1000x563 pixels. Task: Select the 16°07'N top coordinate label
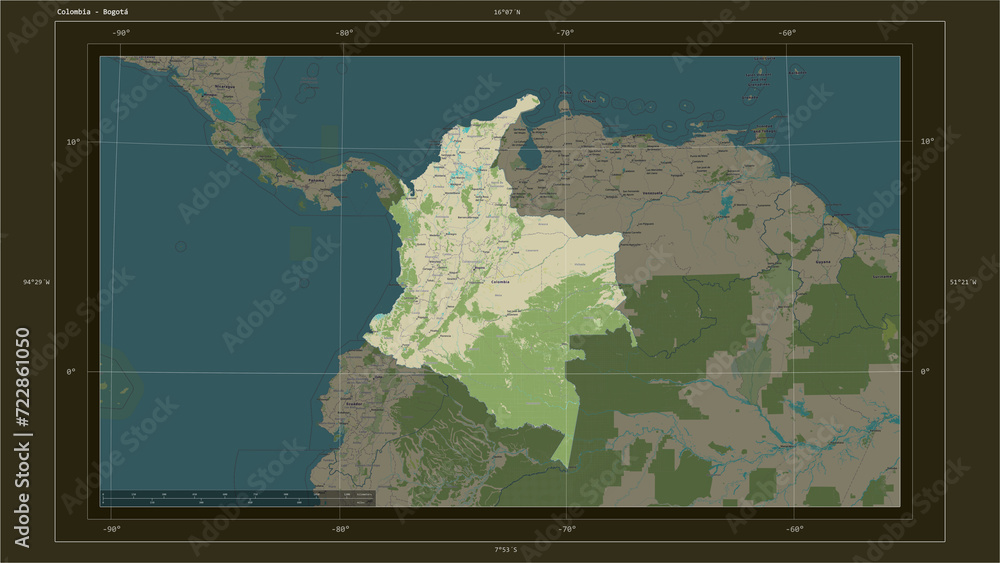pos(507,12)
